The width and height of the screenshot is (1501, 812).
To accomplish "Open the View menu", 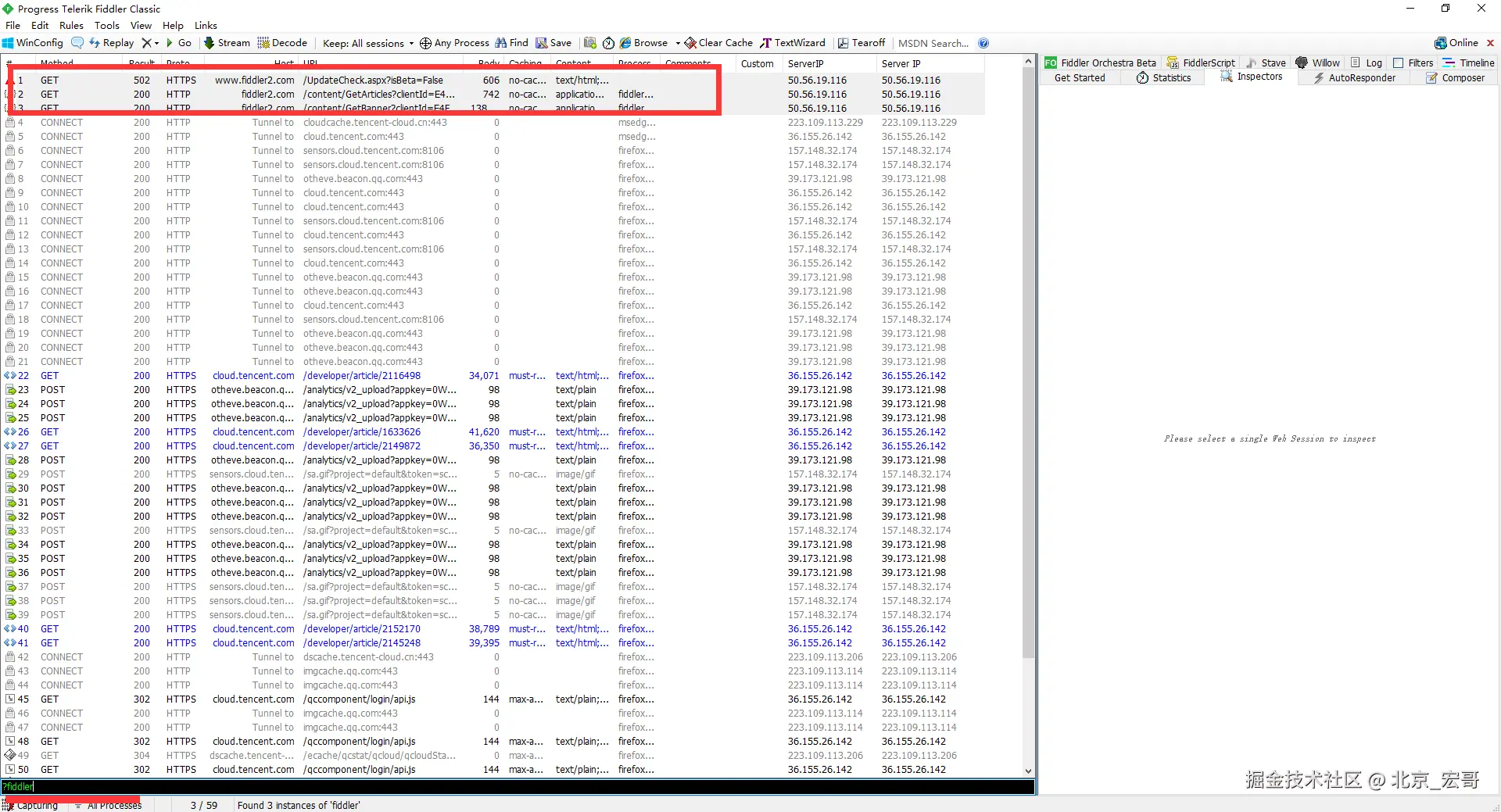I will click(141, 25).
